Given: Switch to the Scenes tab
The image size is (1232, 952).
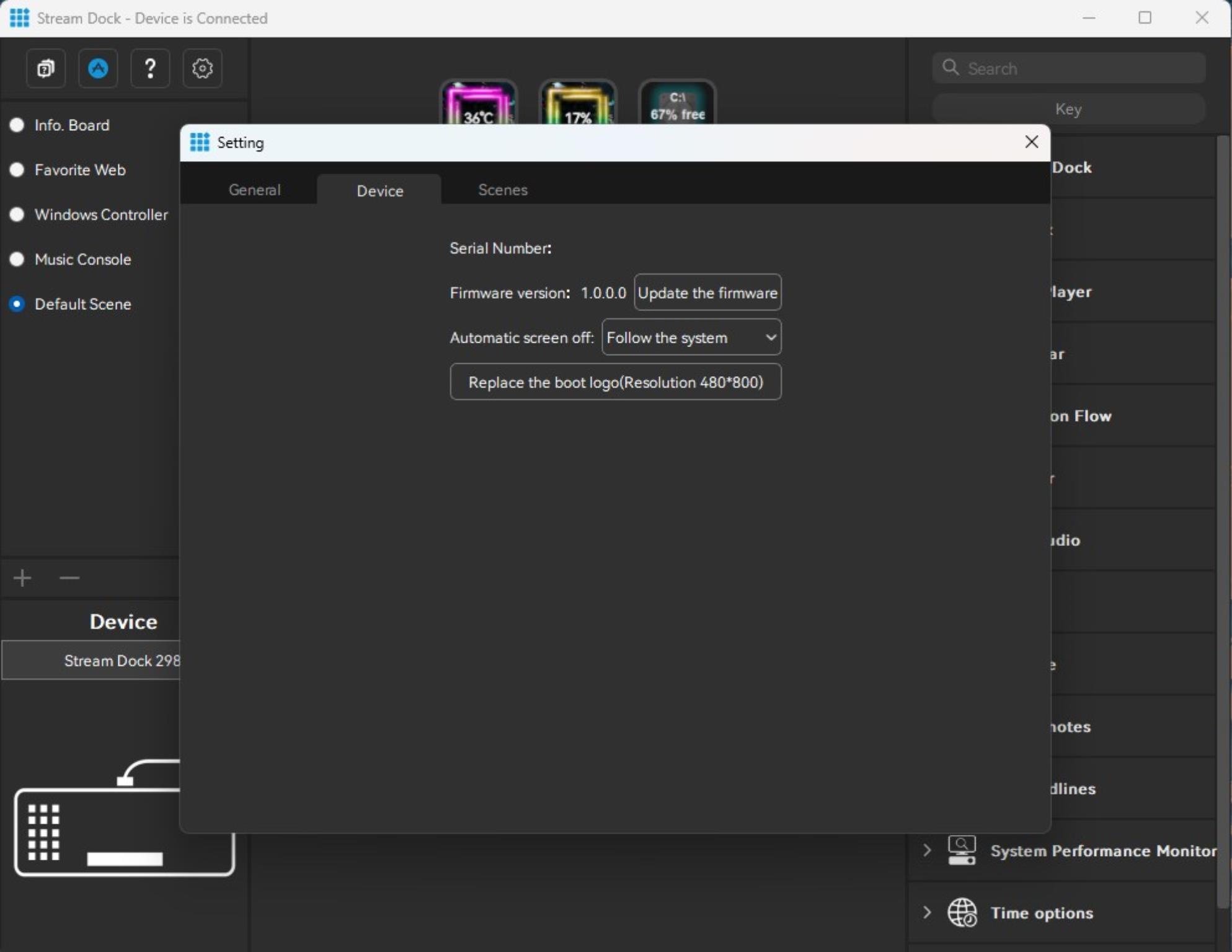Looking at the screenshot, I should [503, 190].
